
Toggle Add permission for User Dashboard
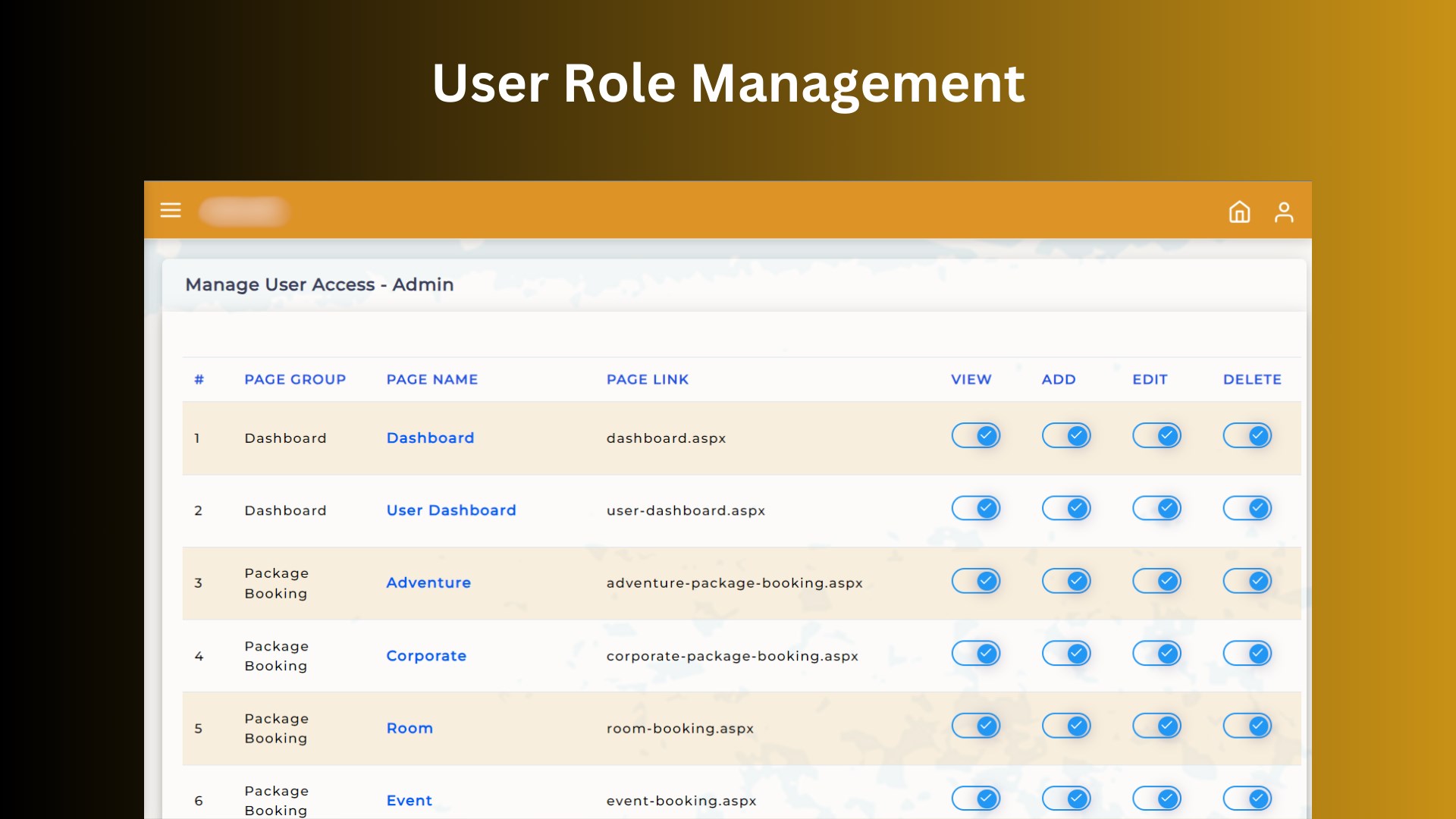pyautogui.click(x=1067, y=508)
